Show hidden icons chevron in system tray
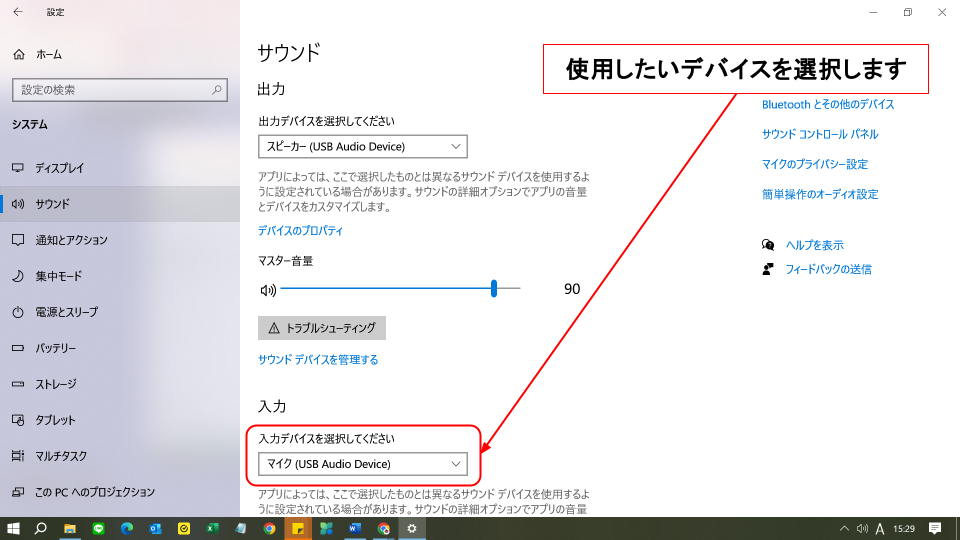The height and width of the screenshot is (540, 960). [843, 528]
